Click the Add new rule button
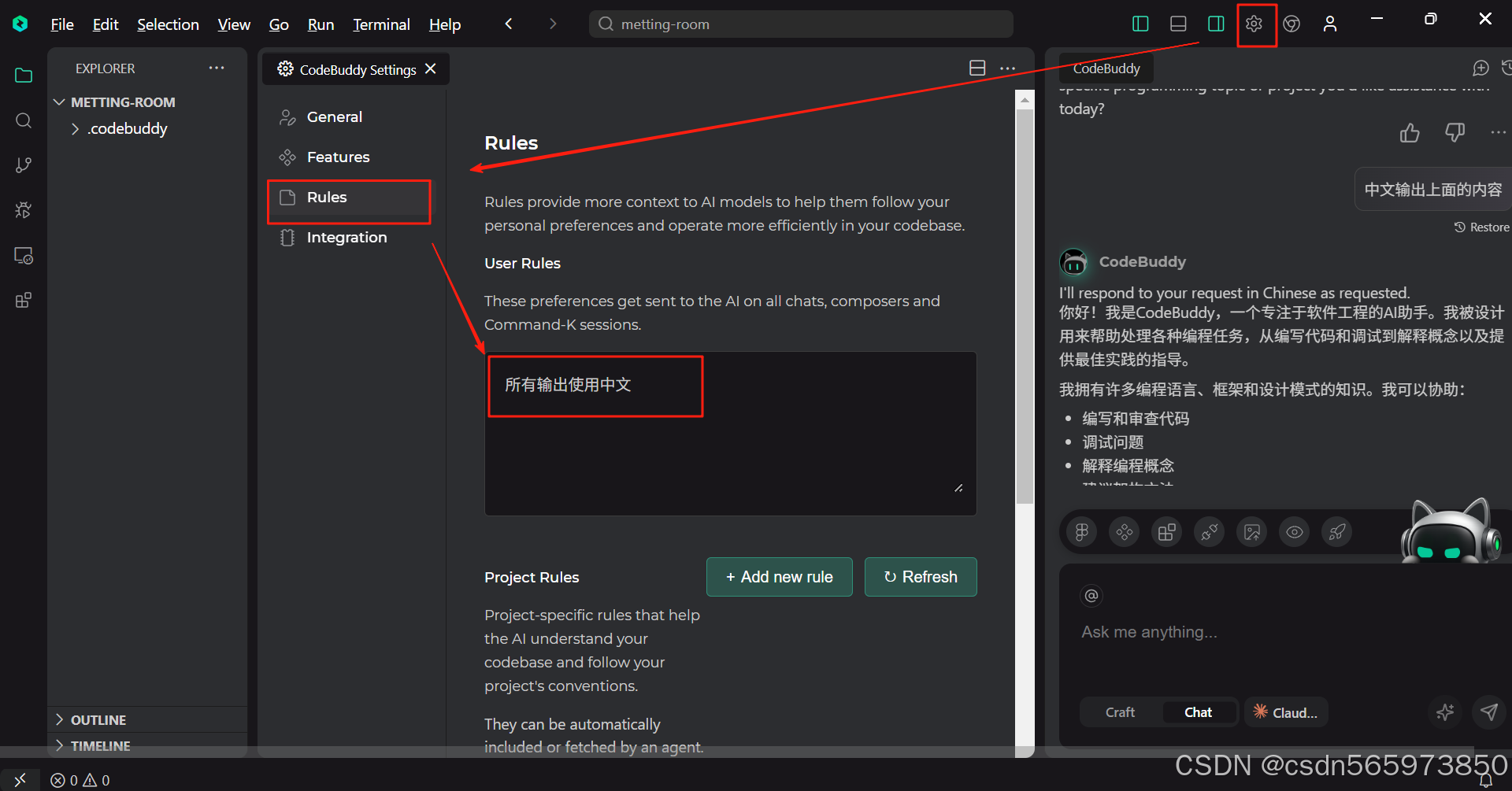The width and height of the screenshot is (1512, 791). click(779, 576)
